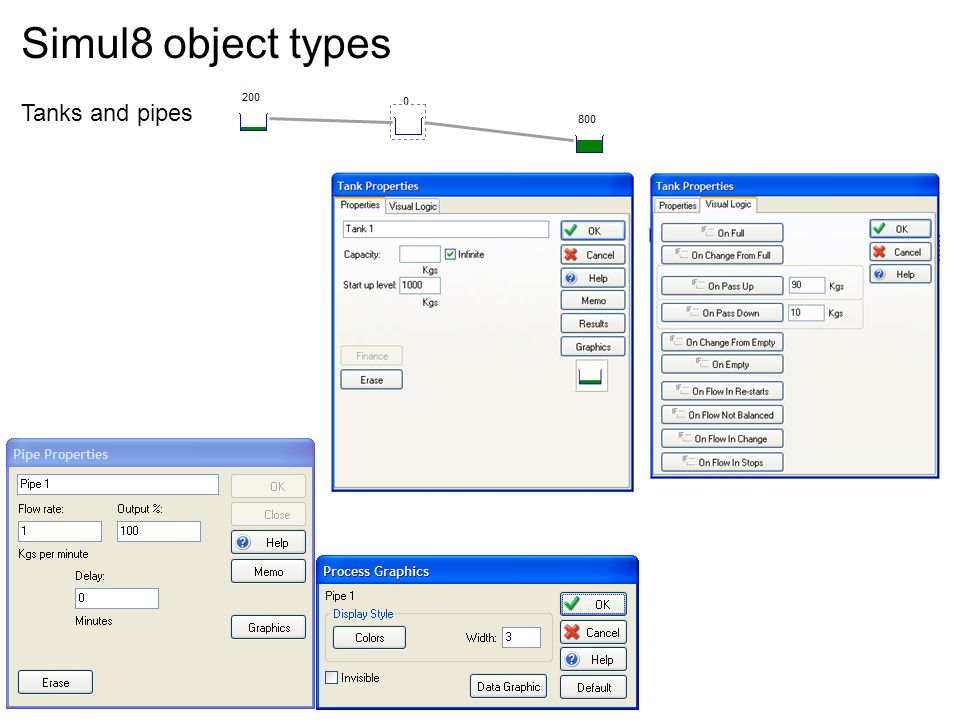This screenshot has height=720, width=960.
Task: Click OK in left Tank Properties dialog
Action: 593,230
